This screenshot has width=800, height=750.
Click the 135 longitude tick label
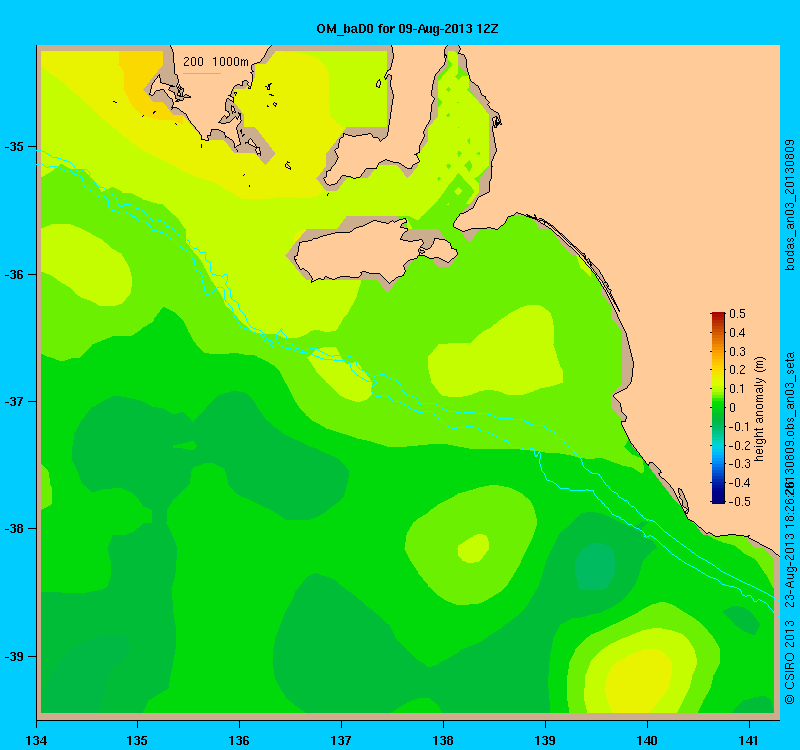click(137, 740)
